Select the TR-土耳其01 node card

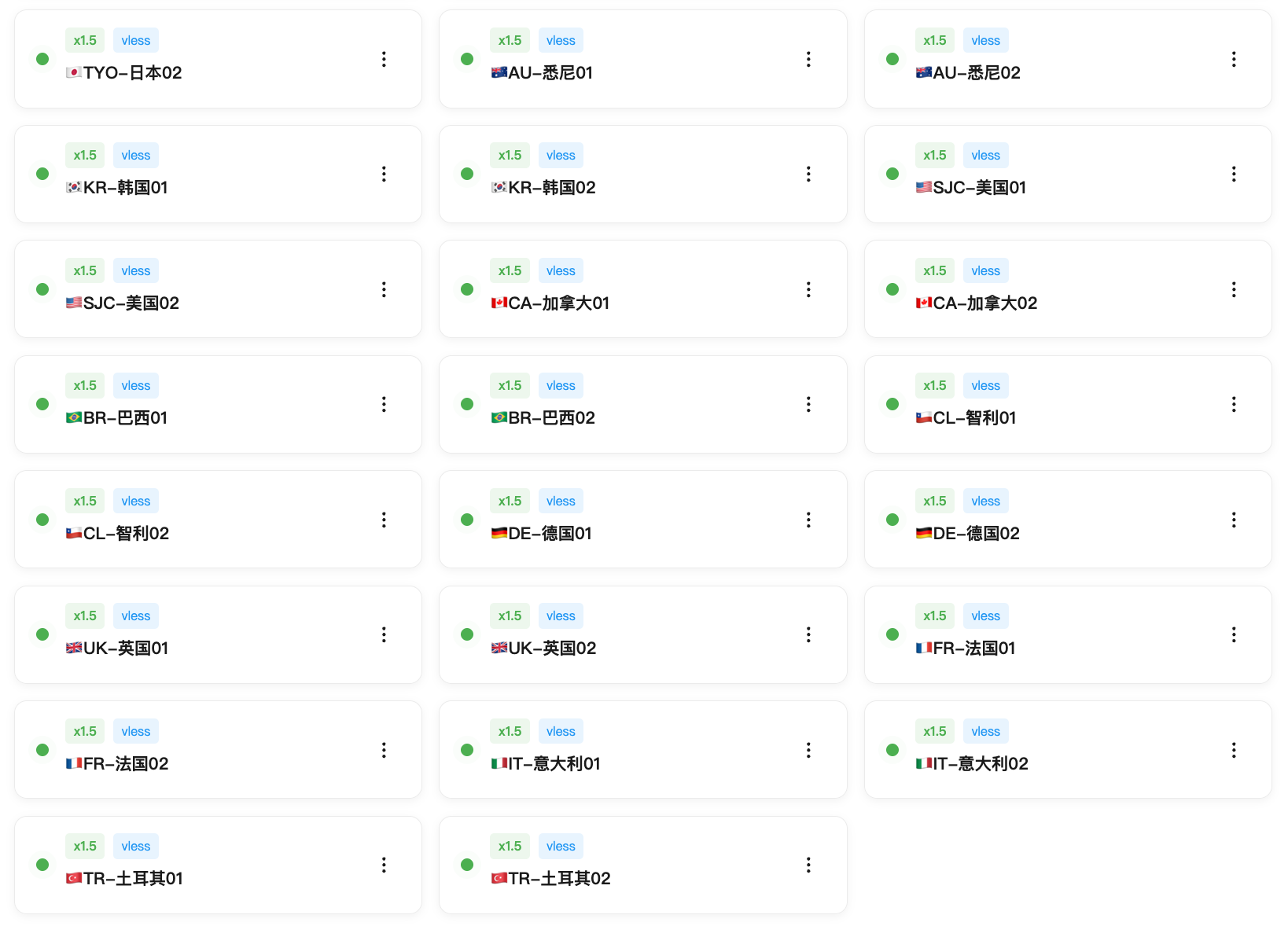[218, 865]
